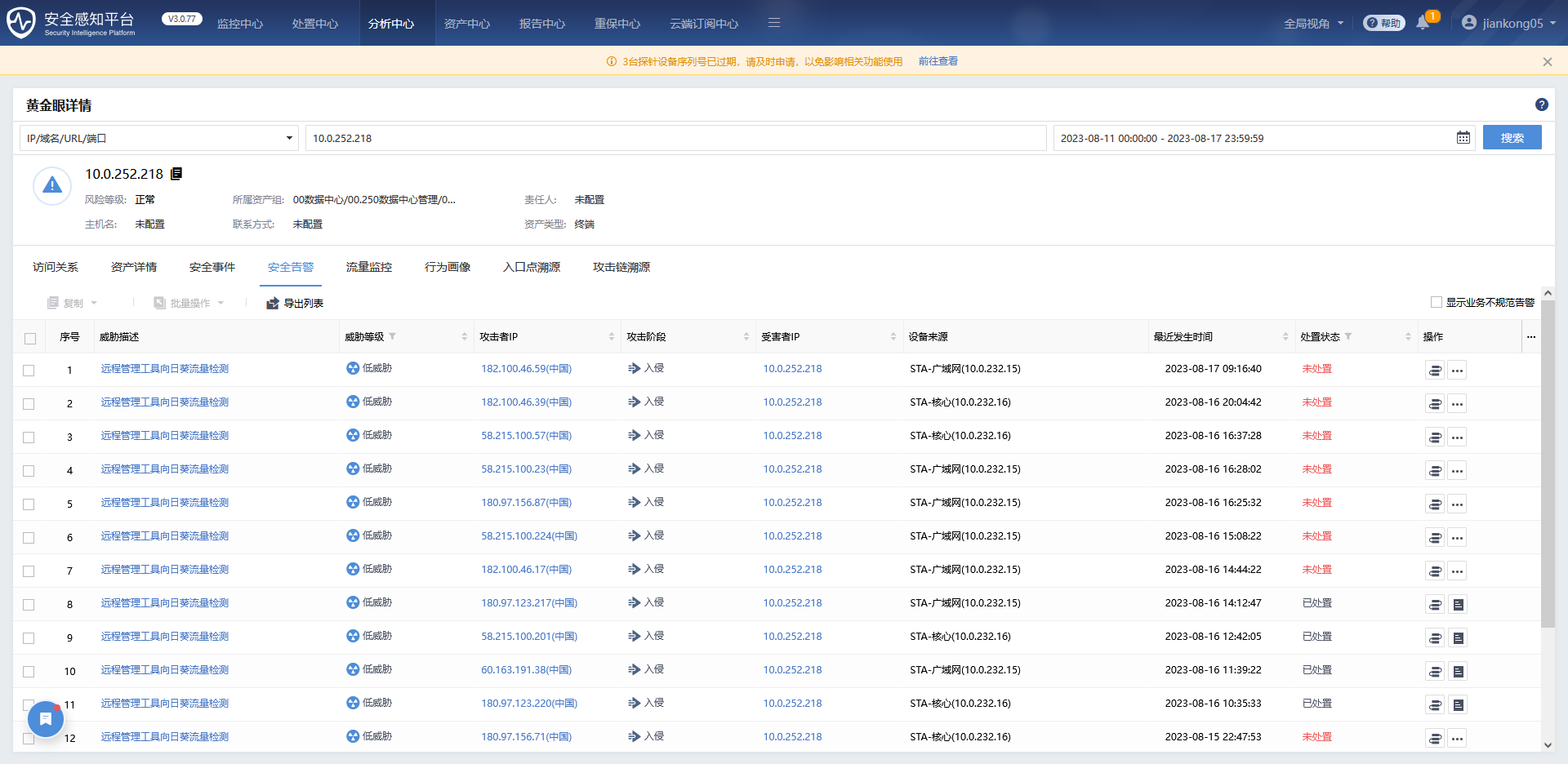Viewport: 1568px width, 764px height.
Task: Select the checkbox for row 10
Action: [29, 672]
